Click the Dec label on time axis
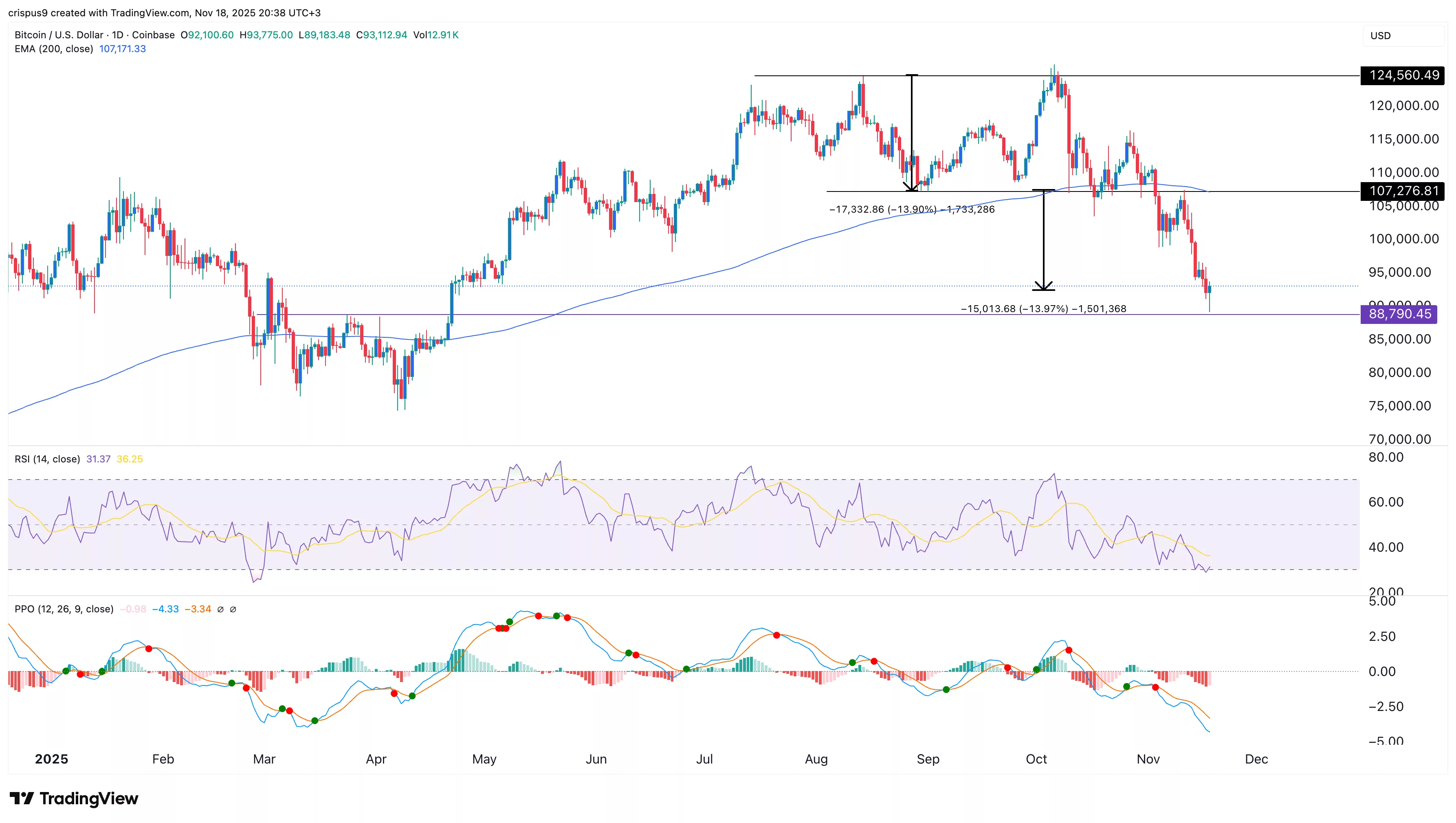The width and height of the screenshot is (1456, 823). pos(1256,759)
